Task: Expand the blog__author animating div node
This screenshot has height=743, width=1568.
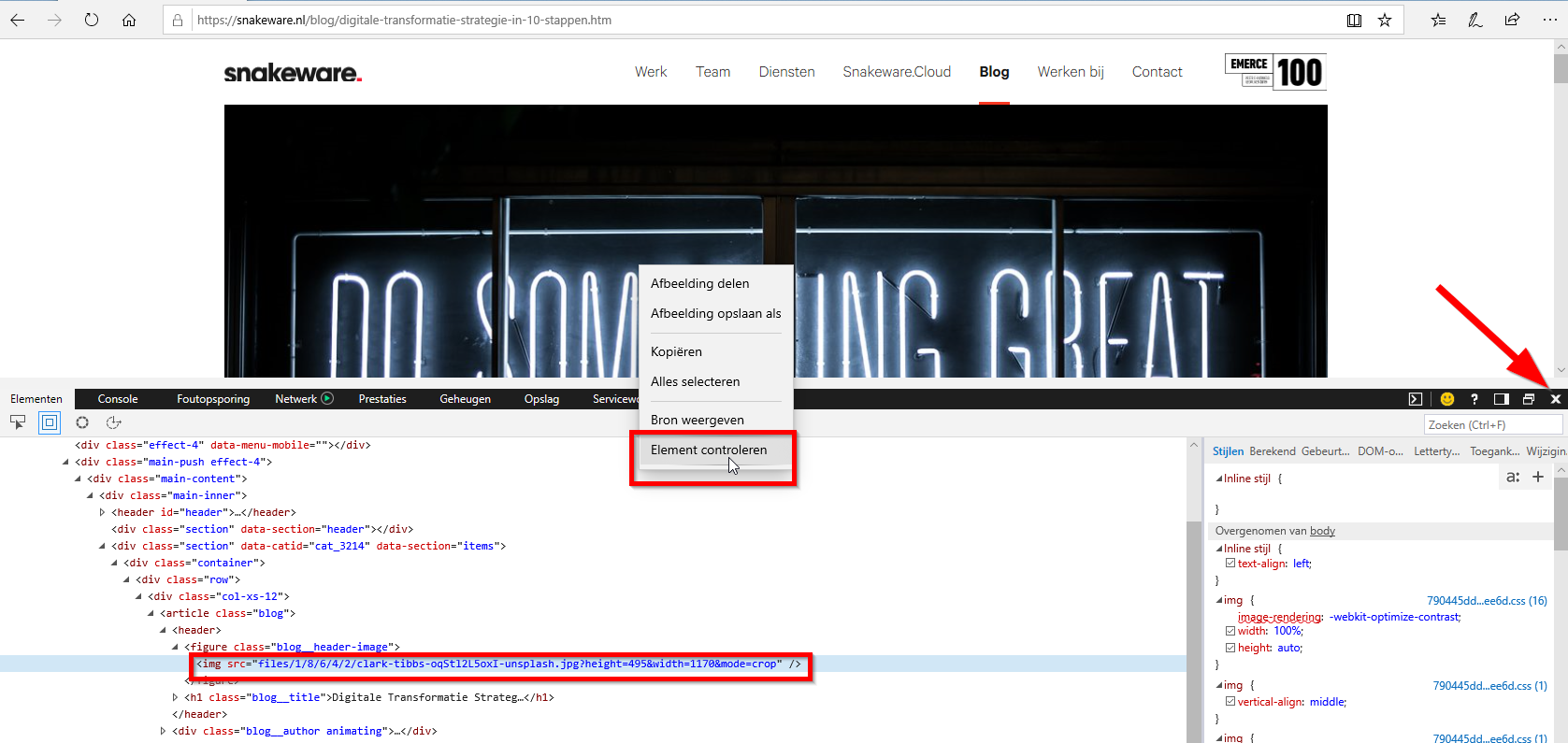Action: coord(163,731)
